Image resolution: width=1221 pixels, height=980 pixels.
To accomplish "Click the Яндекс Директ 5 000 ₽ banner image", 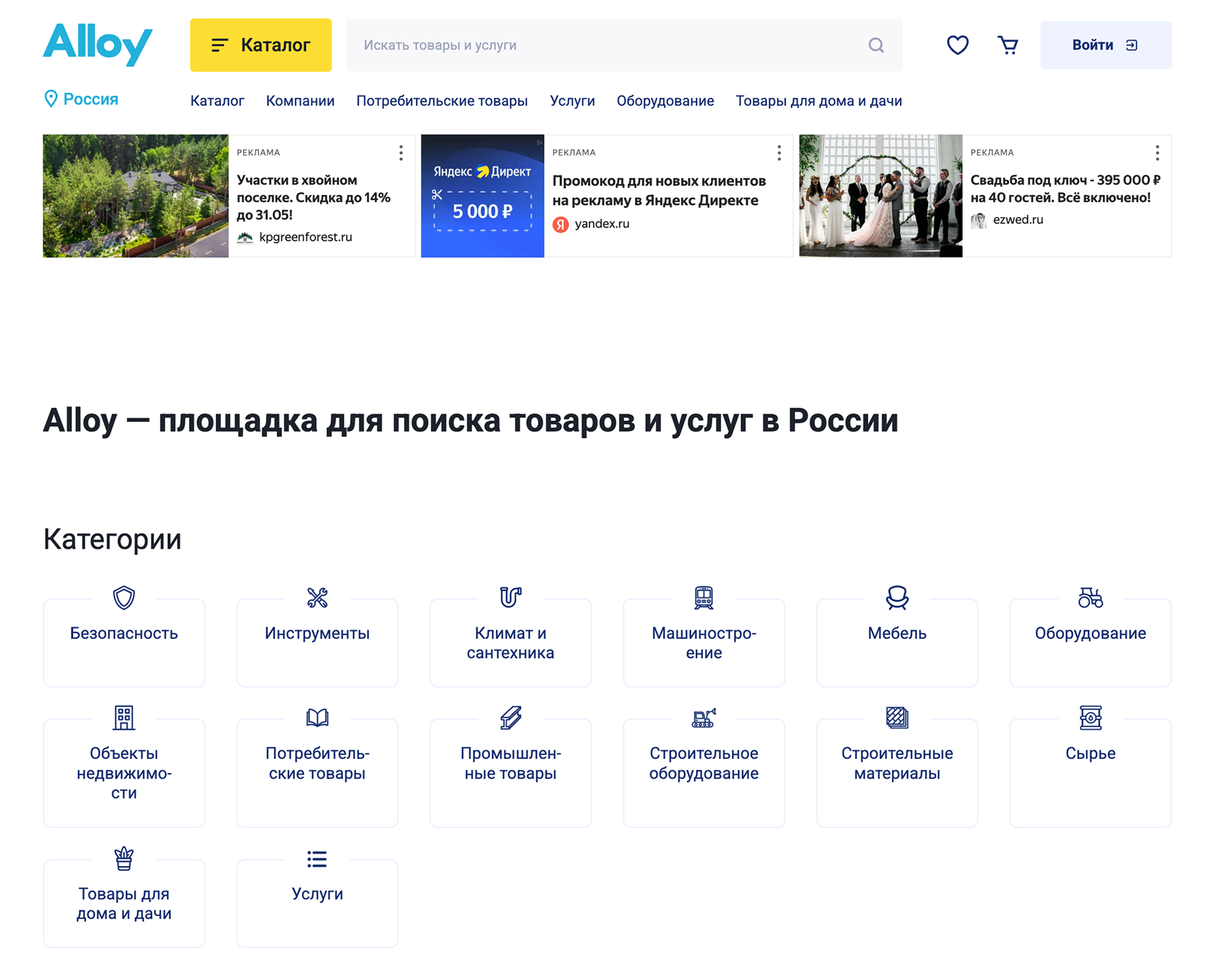I will pyautogui.click(x=482, y=196).
